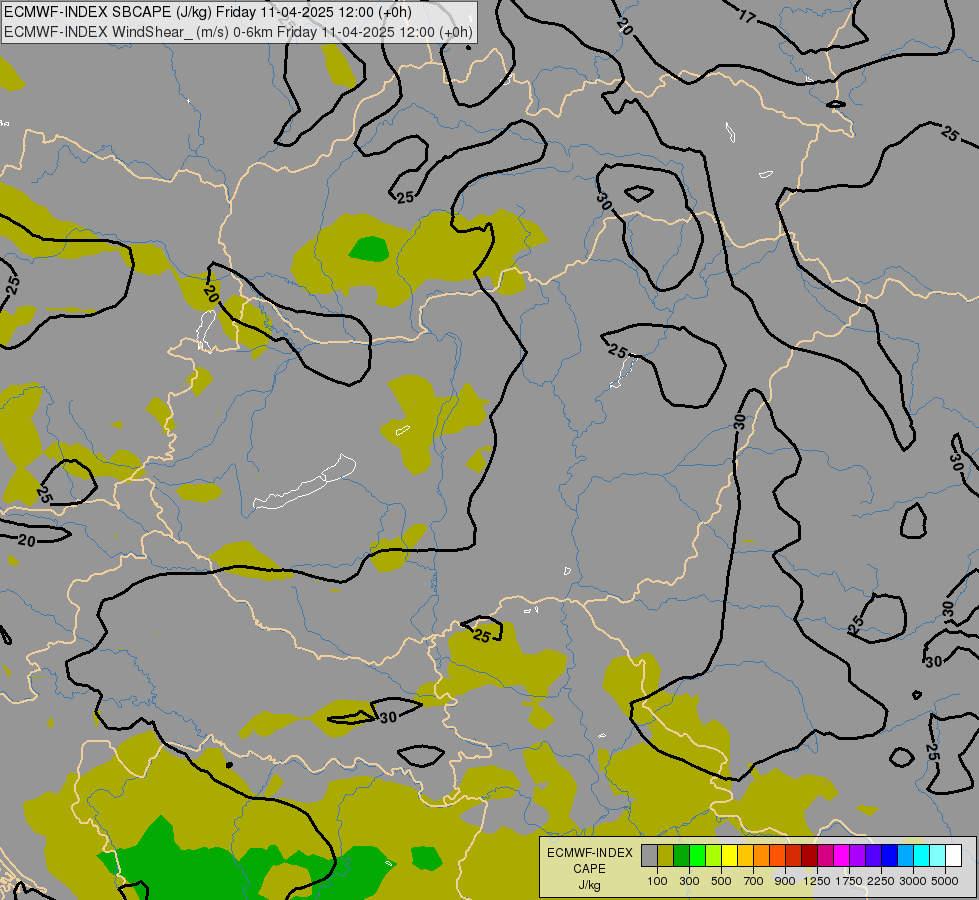Click the legend value 900

point(785,881)
